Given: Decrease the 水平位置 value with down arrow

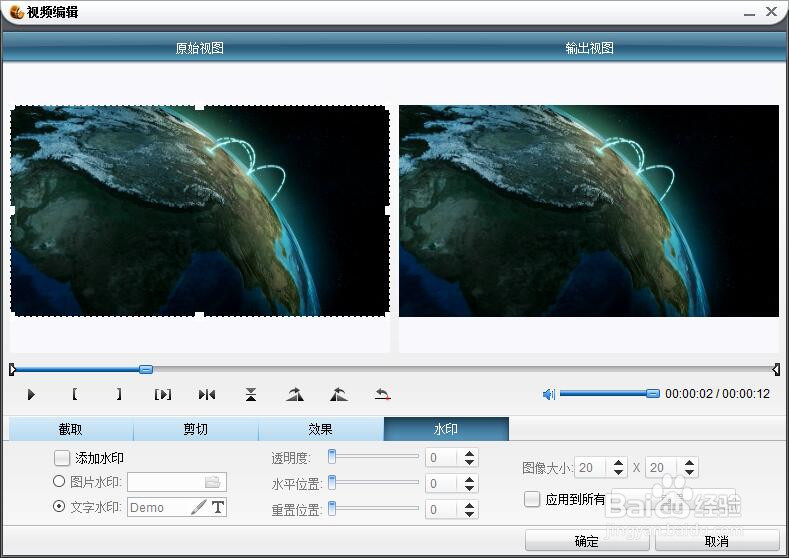Looking at the screenshot, I should coord(469,488).
